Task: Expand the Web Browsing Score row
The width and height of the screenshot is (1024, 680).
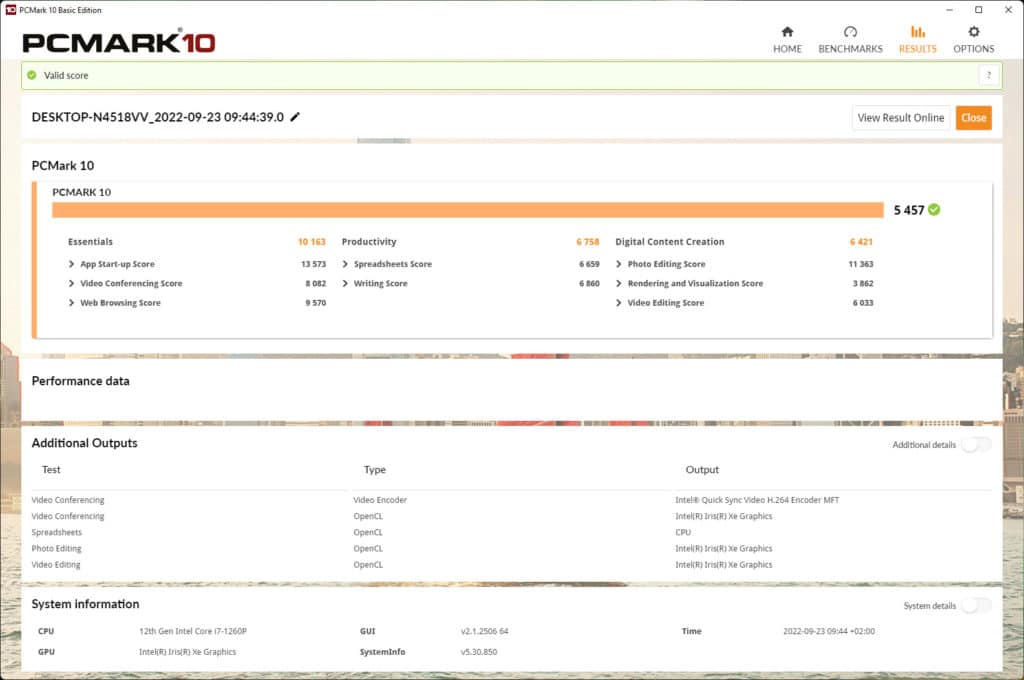Action: coord(71,303)
